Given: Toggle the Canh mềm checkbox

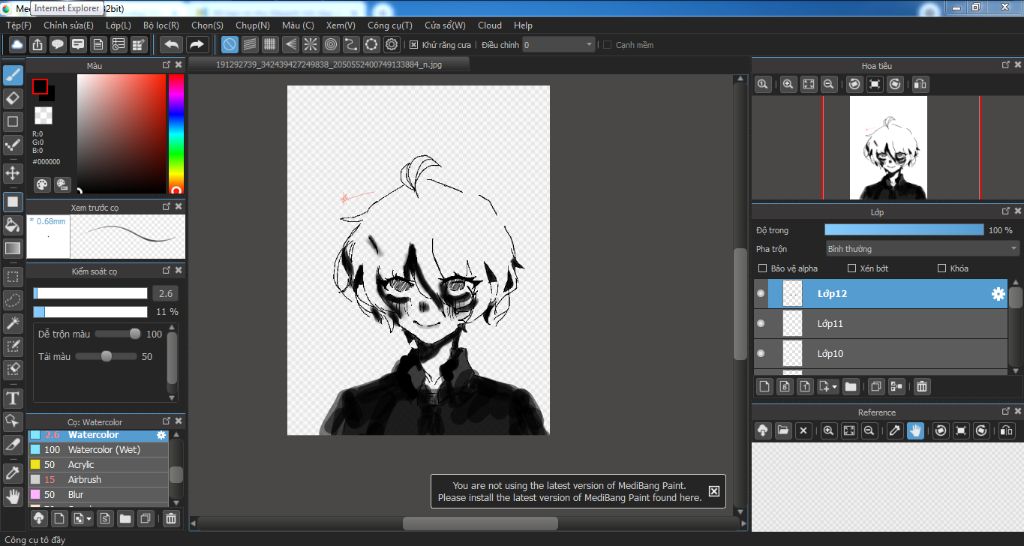Looking at the screenshot, I should (607, 45).
